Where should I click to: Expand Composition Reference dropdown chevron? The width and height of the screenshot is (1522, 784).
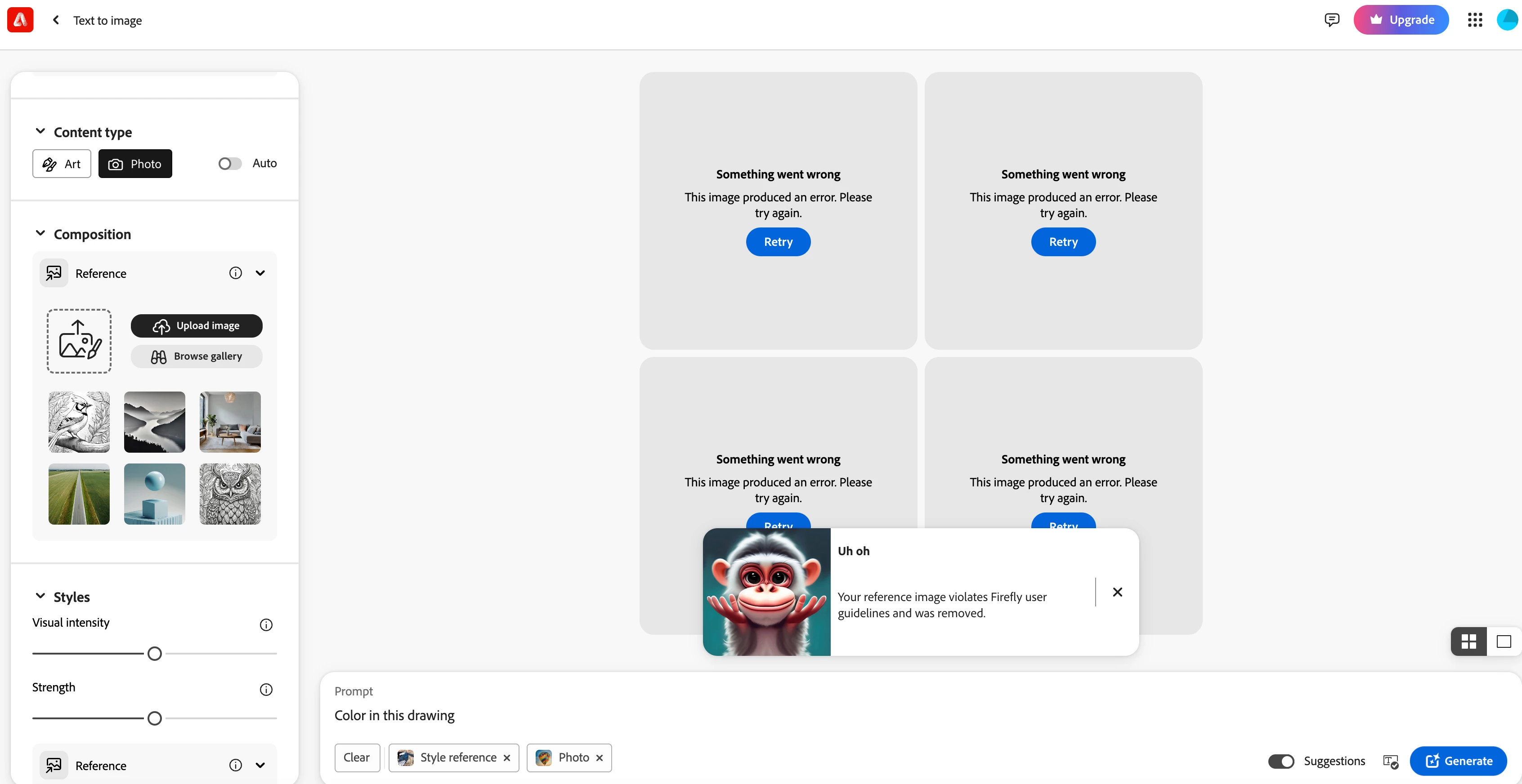coord(260,273)
